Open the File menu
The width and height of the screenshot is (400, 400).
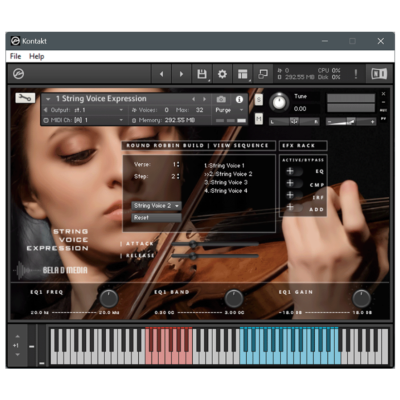[15, 56]
